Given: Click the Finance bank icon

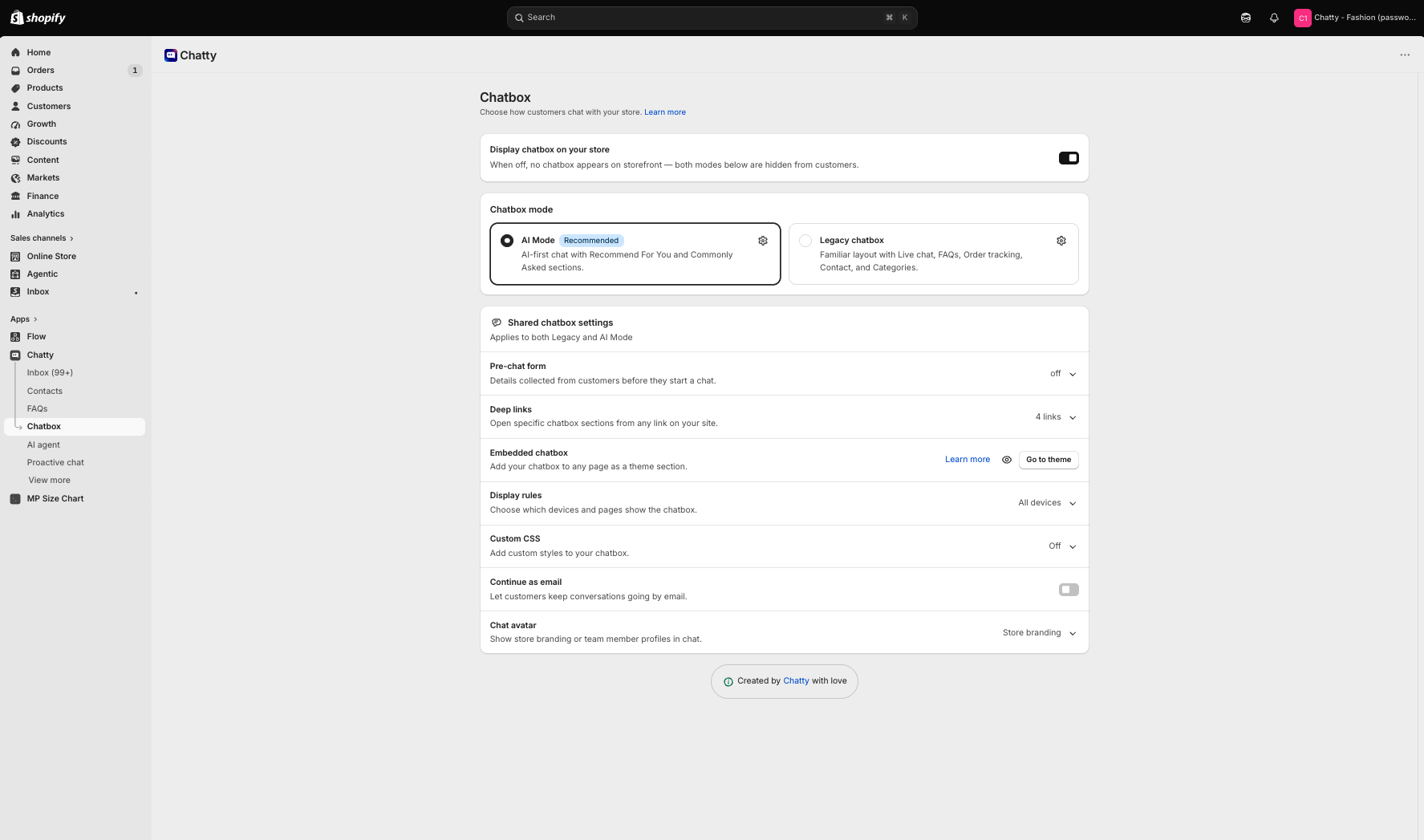Looking at the screenshot, I should tap(15, 197).
